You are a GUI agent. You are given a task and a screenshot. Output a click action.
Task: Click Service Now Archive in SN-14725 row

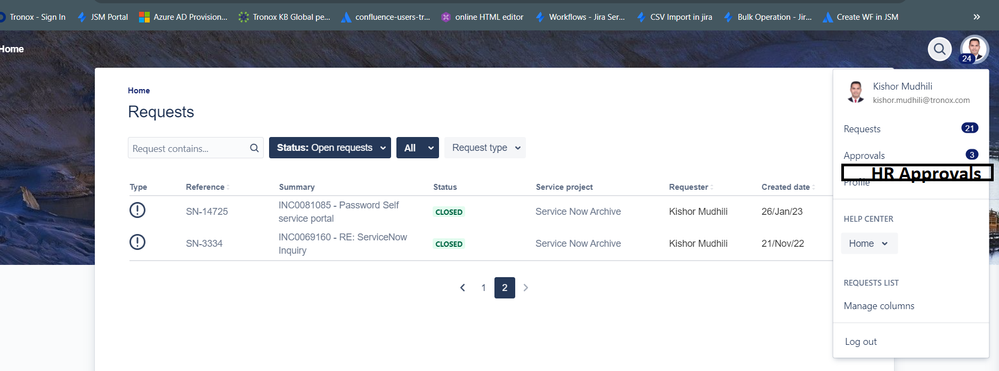coord(578,212)
